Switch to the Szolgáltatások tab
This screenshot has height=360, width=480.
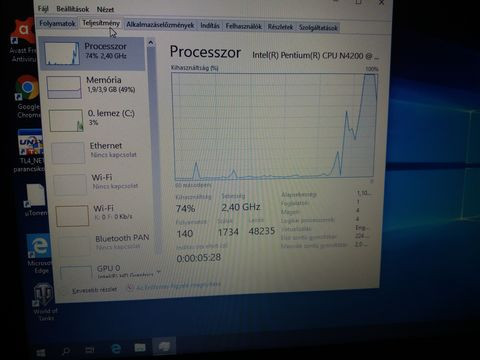(x=318, y=28)
